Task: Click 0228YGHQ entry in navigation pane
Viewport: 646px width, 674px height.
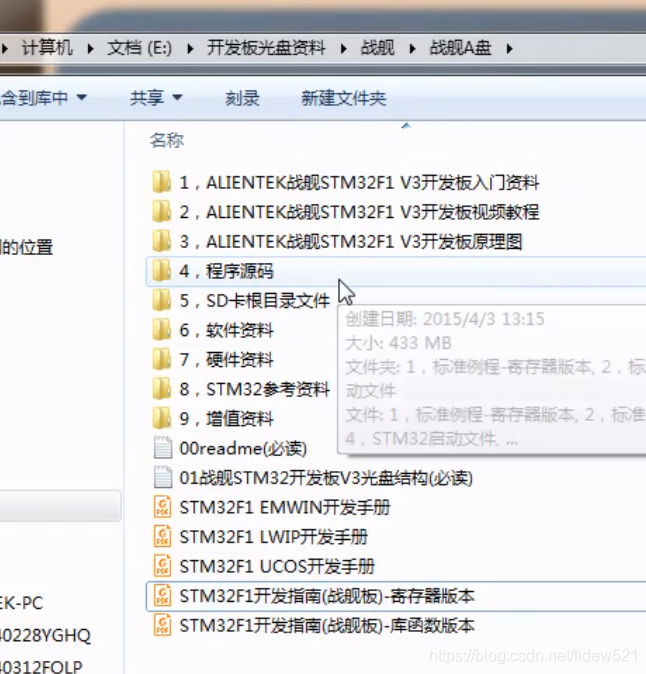Action: 45,635
